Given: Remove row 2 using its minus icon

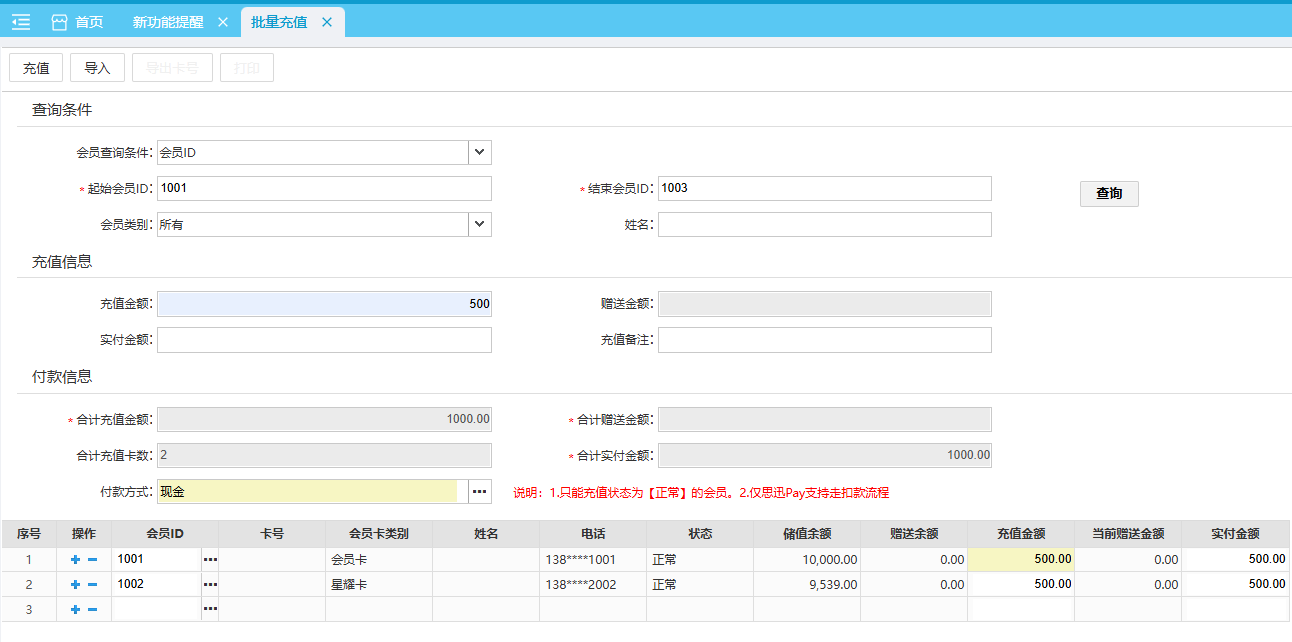Looking at the screenshot, I should 92,585.
